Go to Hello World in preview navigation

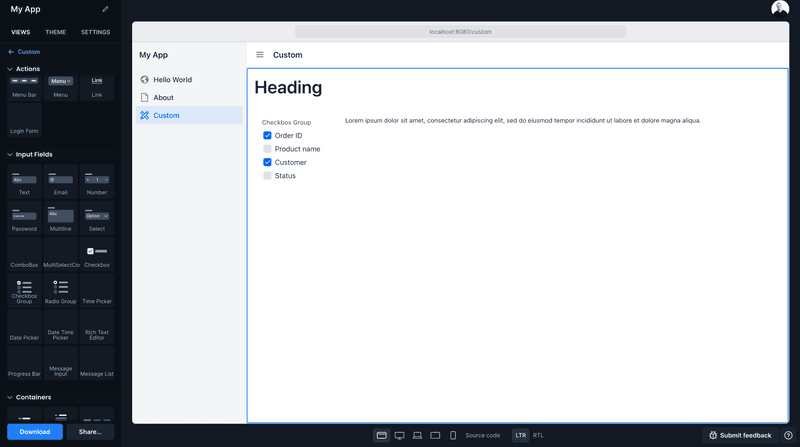(189, 80)
